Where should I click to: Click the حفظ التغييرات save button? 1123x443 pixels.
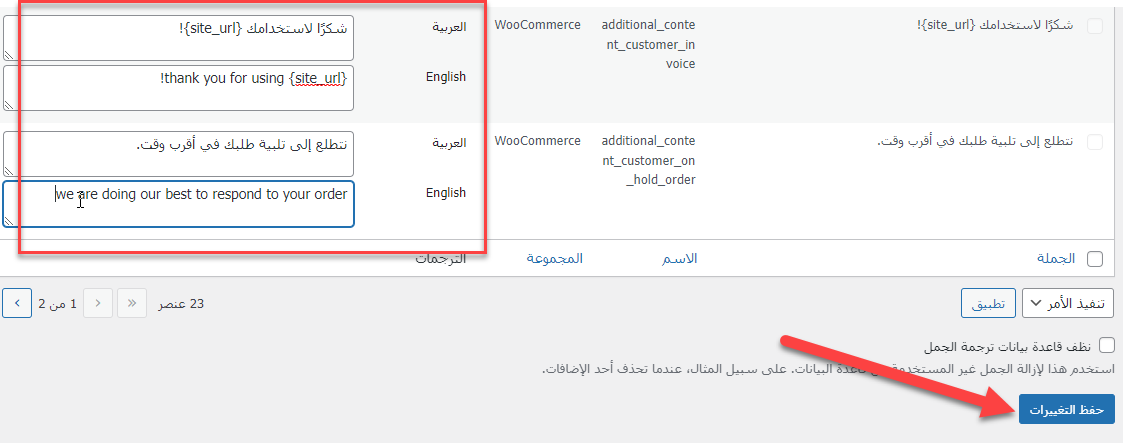(x=1066, y=408)
